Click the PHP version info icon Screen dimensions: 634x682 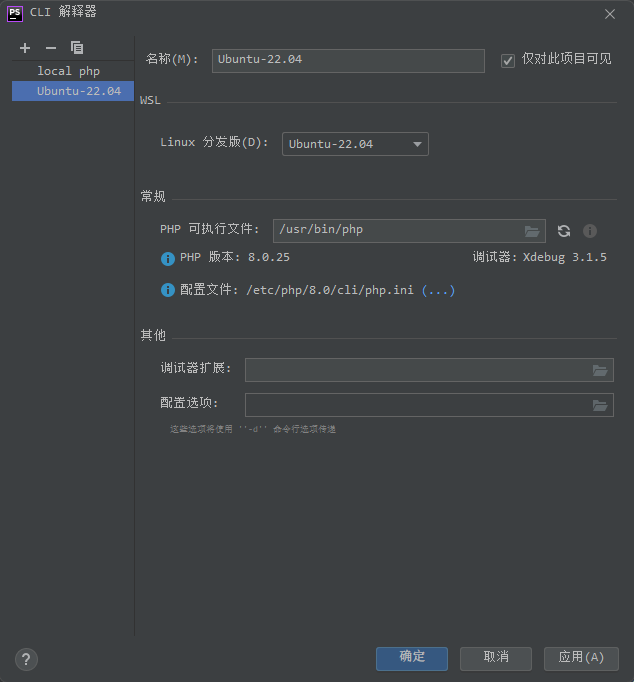(168, 259)
